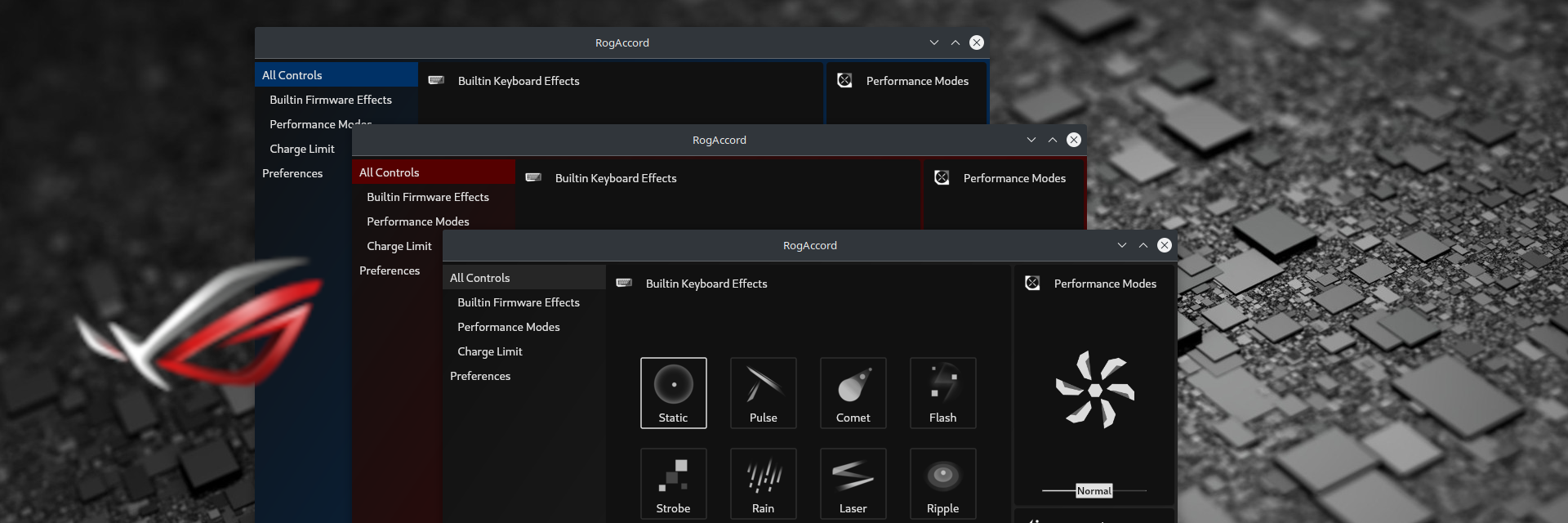This screenshot has width=1568, height=523.
Task: Select the Strobe keyboard effect
Action: point(673,484)
